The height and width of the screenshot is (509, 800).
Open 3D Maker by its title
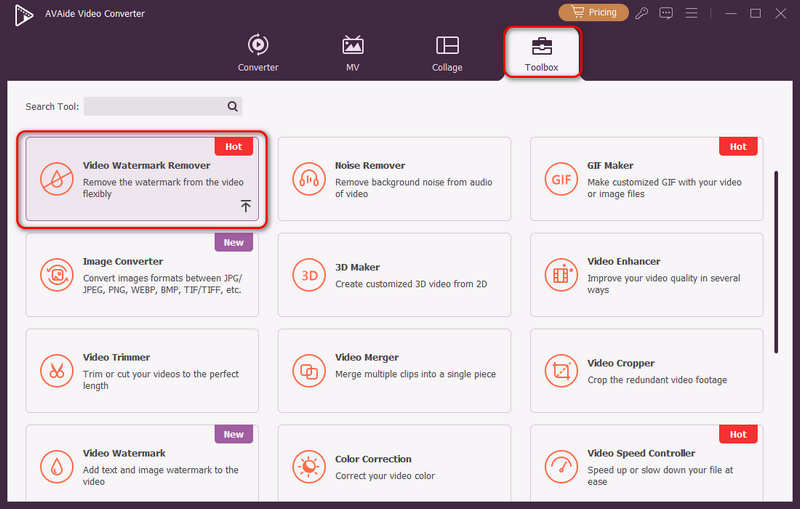(357, 267)
